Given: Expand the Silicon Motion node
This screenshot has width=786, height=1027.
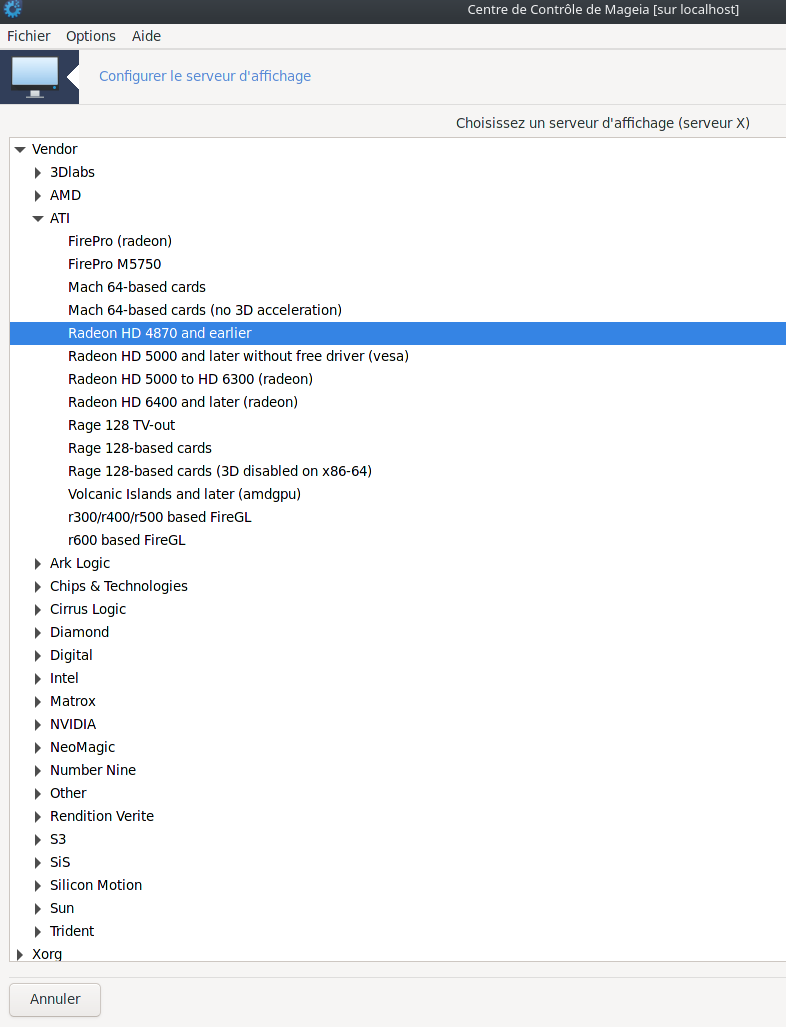Looking at the screenshot, I should pos(37,886).
